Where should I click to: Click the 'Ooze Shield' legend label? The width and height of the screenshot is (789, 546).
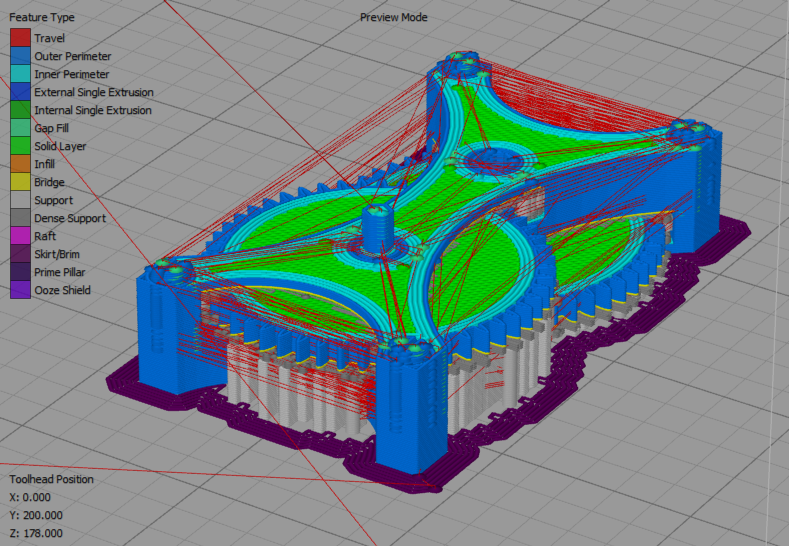point(62,290)
